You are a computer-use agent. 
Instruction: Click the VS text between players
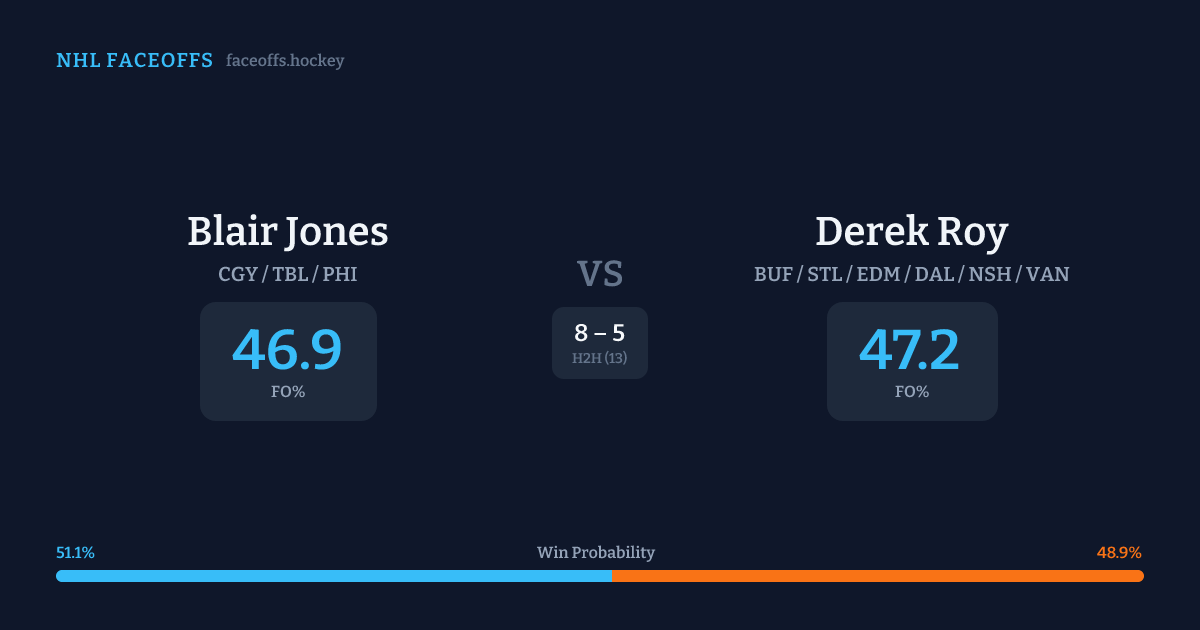[x=600, y=274]
